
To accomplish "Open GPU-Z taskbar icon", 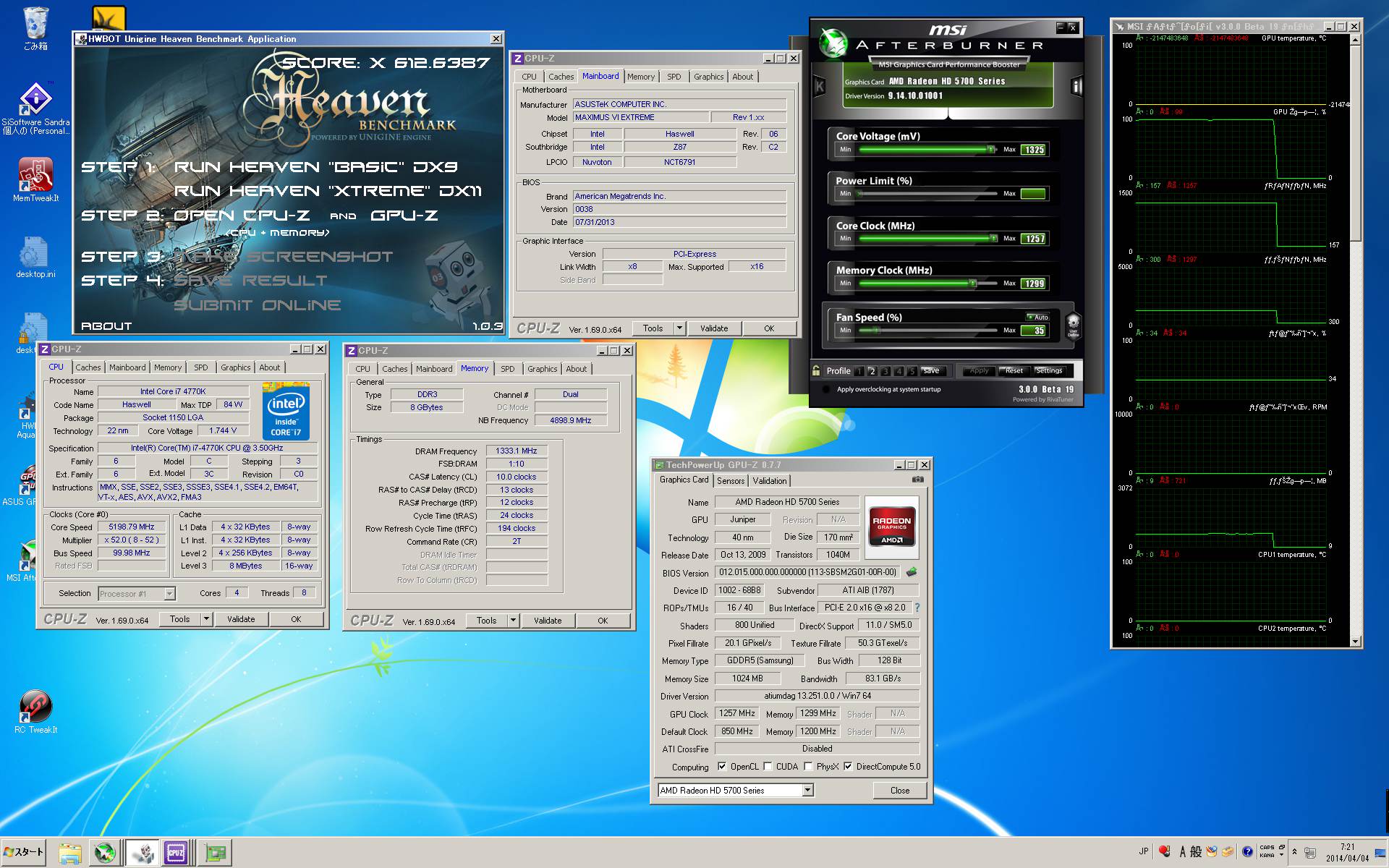I will click(x=216, y=853).
